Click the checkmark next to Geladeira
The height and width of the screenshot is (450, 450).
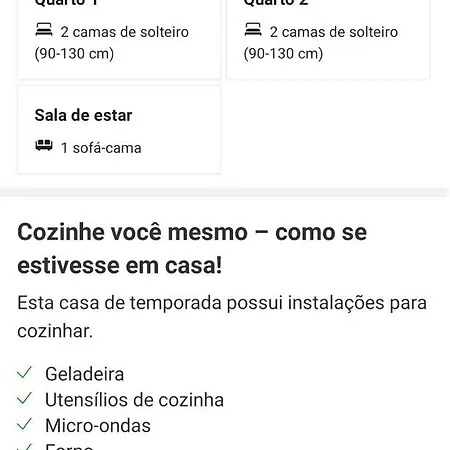(x=24, y=373)
